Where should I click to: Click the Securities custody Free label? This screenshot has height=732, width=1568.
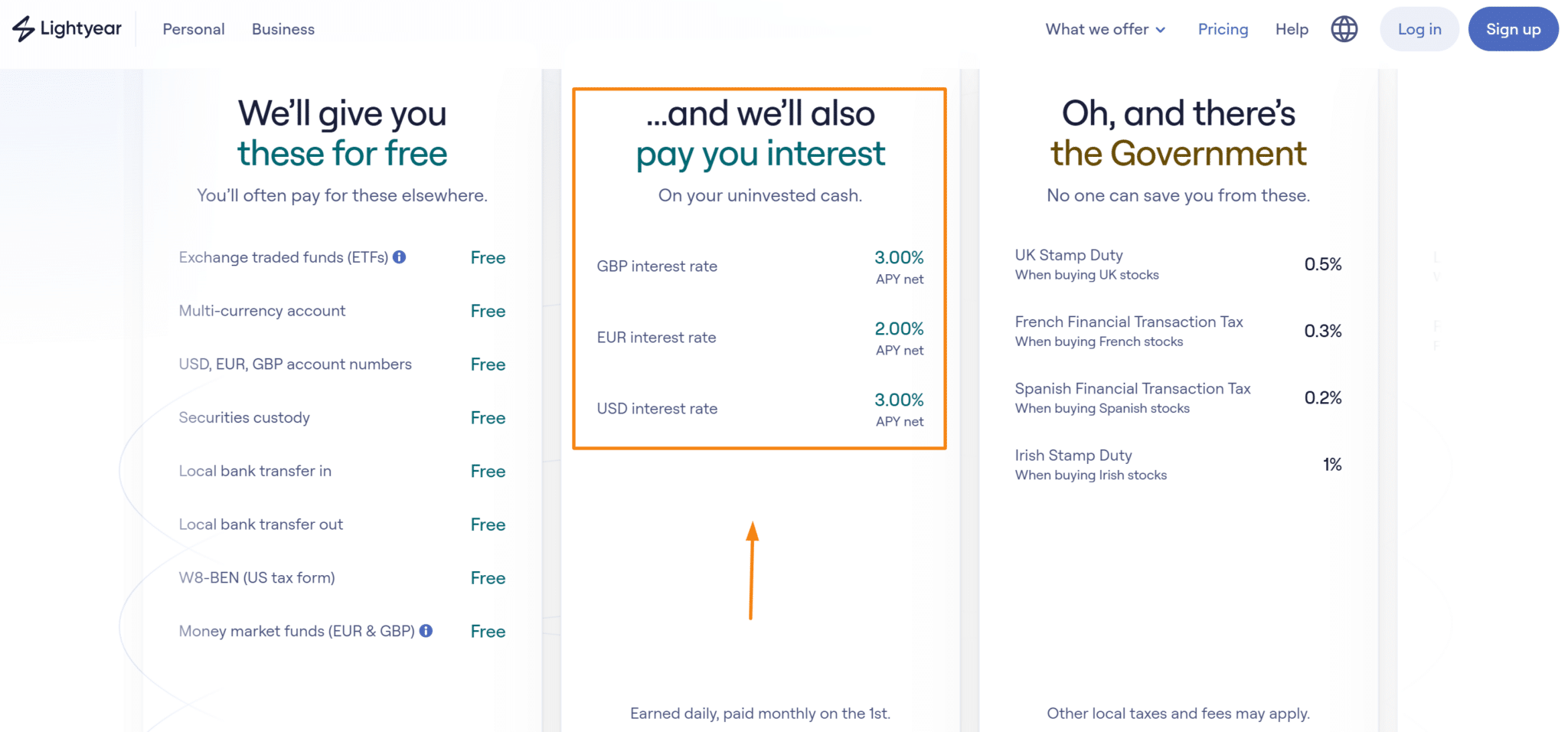point(488,417)
